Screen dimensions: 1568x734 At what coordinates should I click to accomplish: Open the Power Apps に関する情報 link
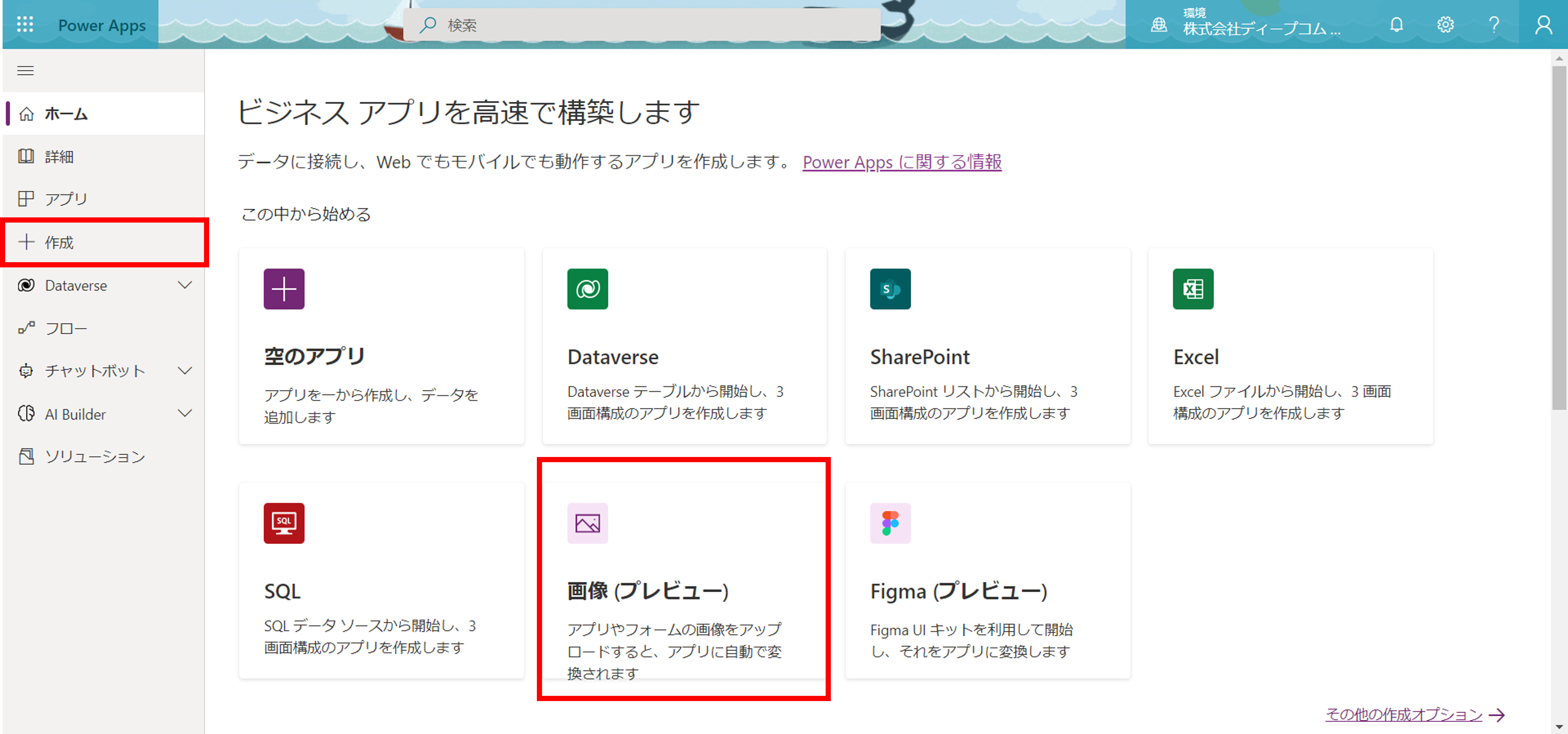tap(902, 163)
